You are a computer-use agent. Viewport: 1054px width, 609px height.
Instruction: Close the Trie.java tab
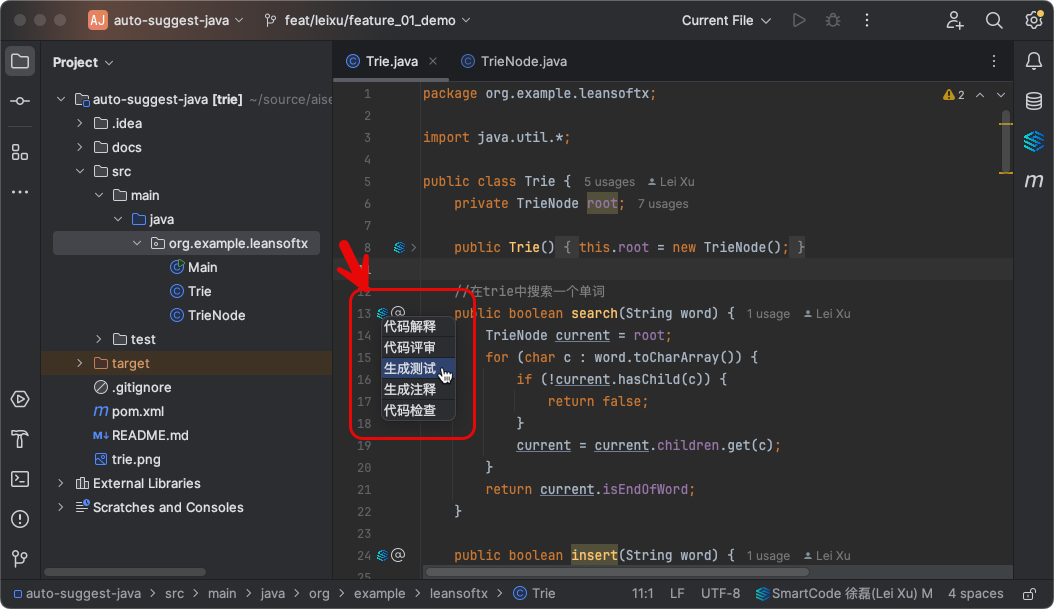[x=433, y=61]
